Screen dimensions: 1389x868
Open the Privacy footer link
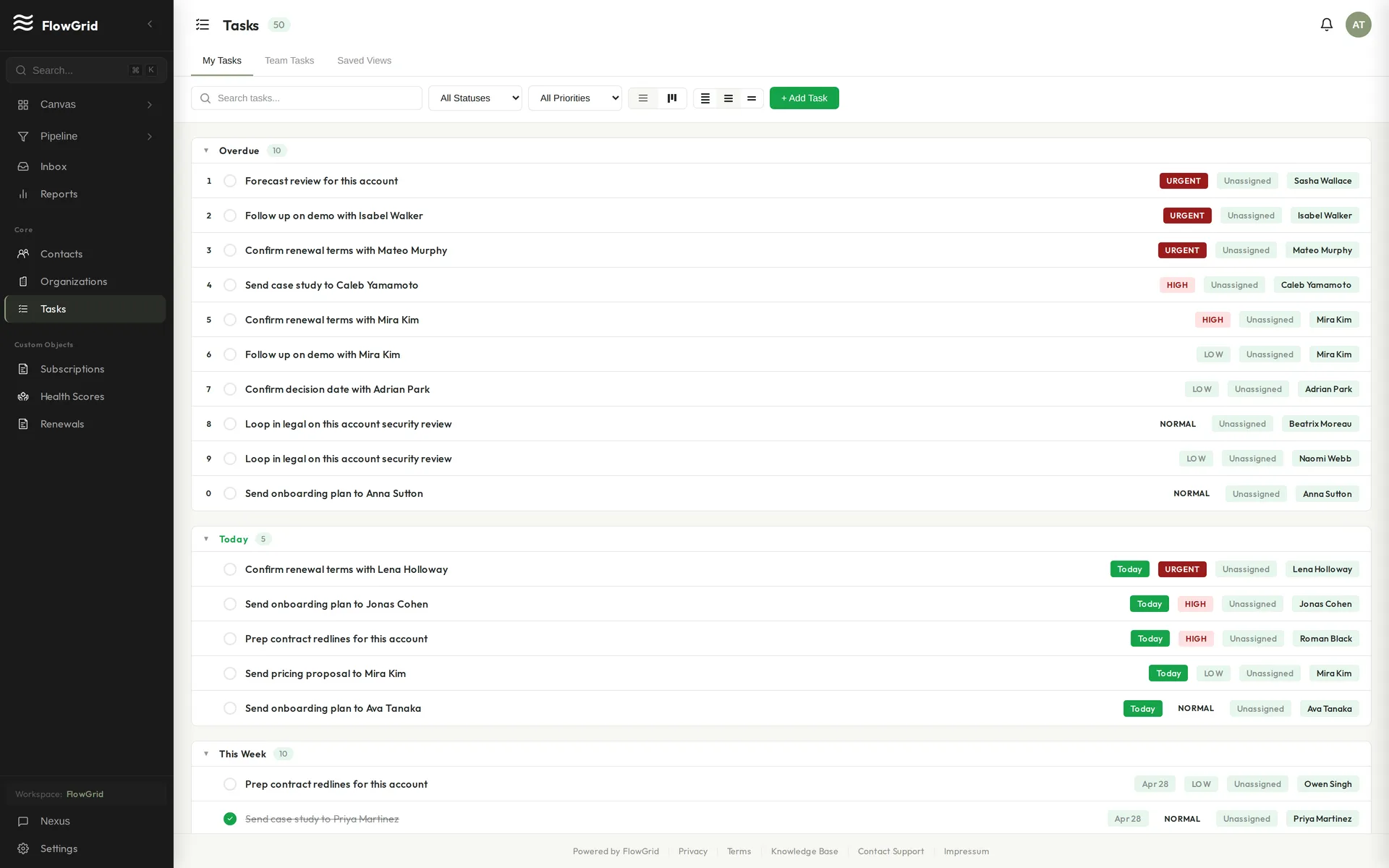[x=693, y=851]
